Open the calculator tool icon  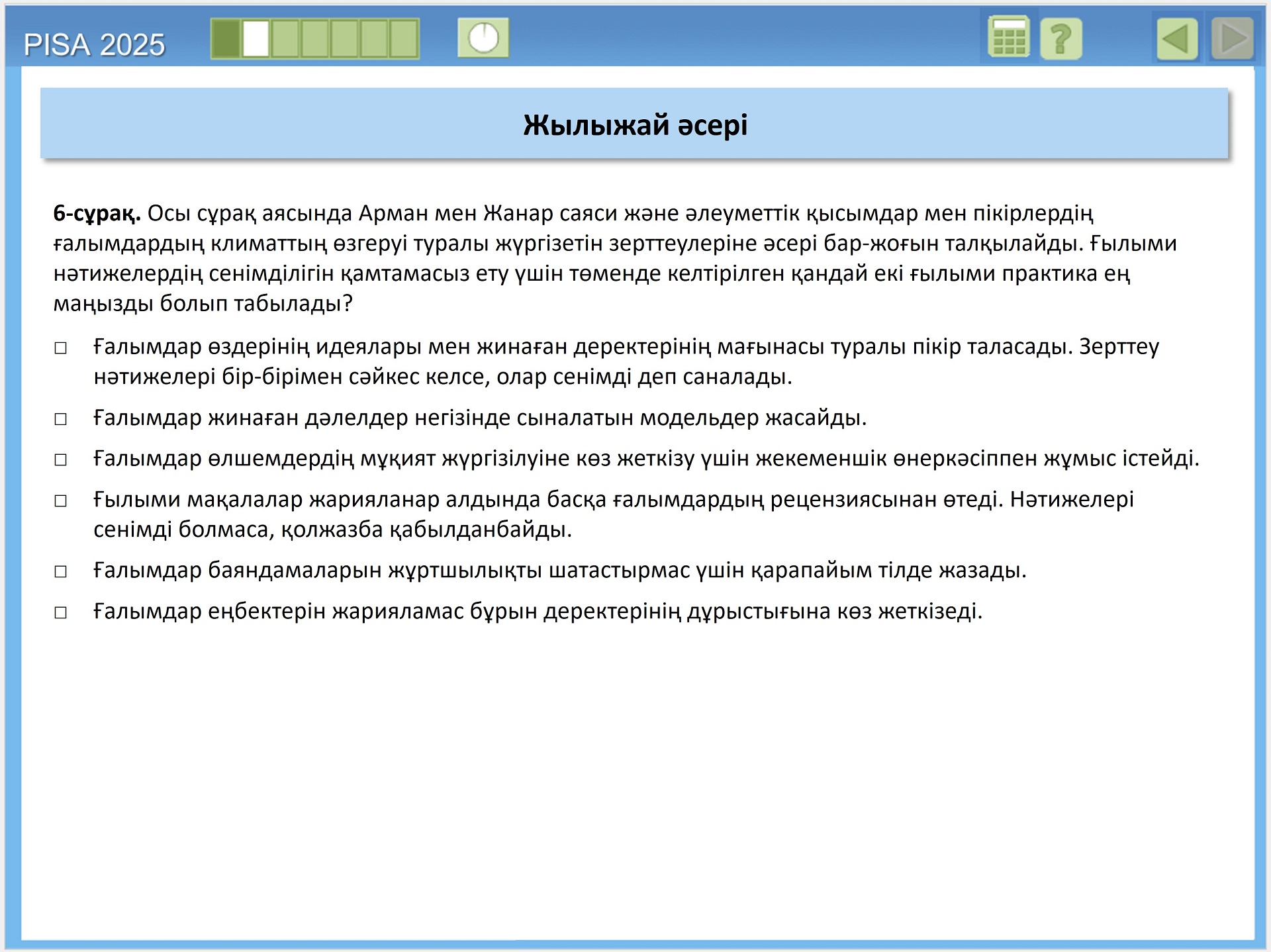coord(1008,38)
